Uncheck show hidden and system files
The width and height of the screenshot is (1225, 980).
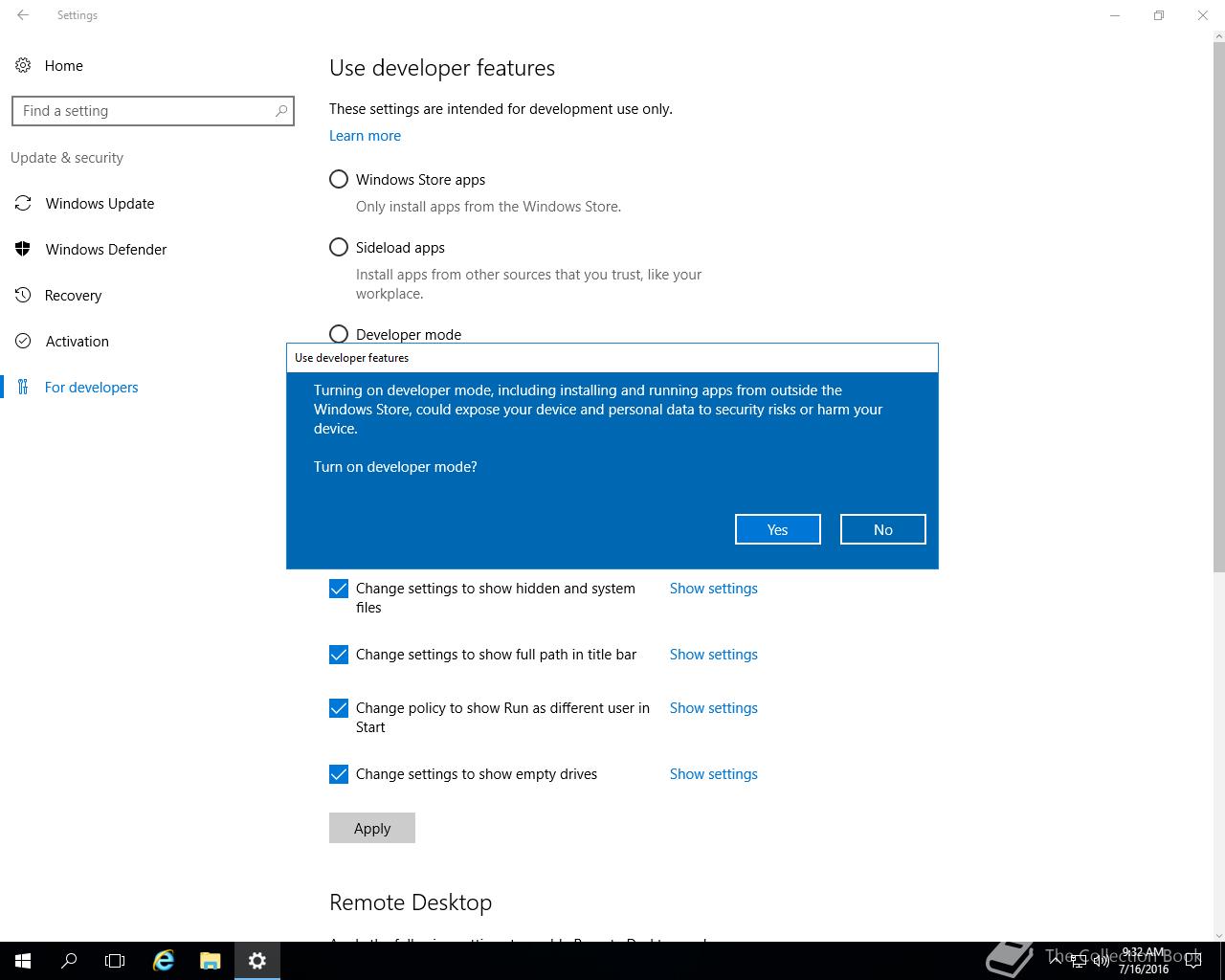coord(339,589)
